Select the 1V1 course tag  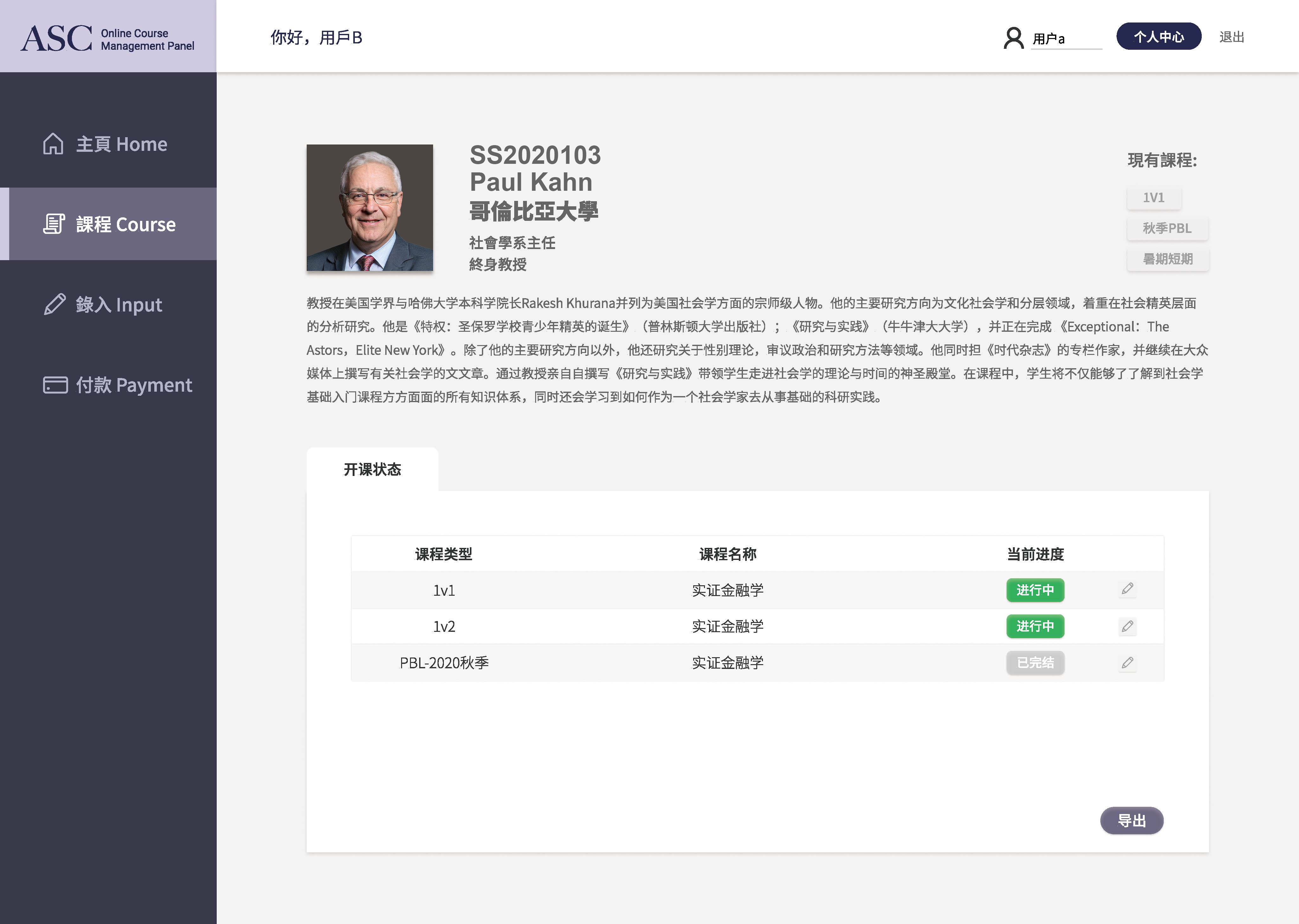coord(1153,197)
